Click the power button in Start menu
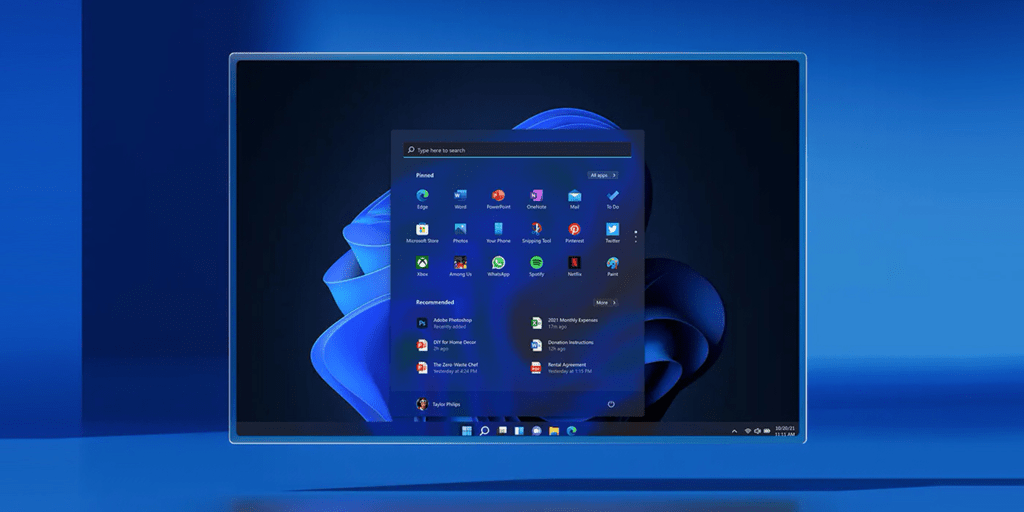The width and height of the screenshot is (1024, 512). (x=611, y=404)
